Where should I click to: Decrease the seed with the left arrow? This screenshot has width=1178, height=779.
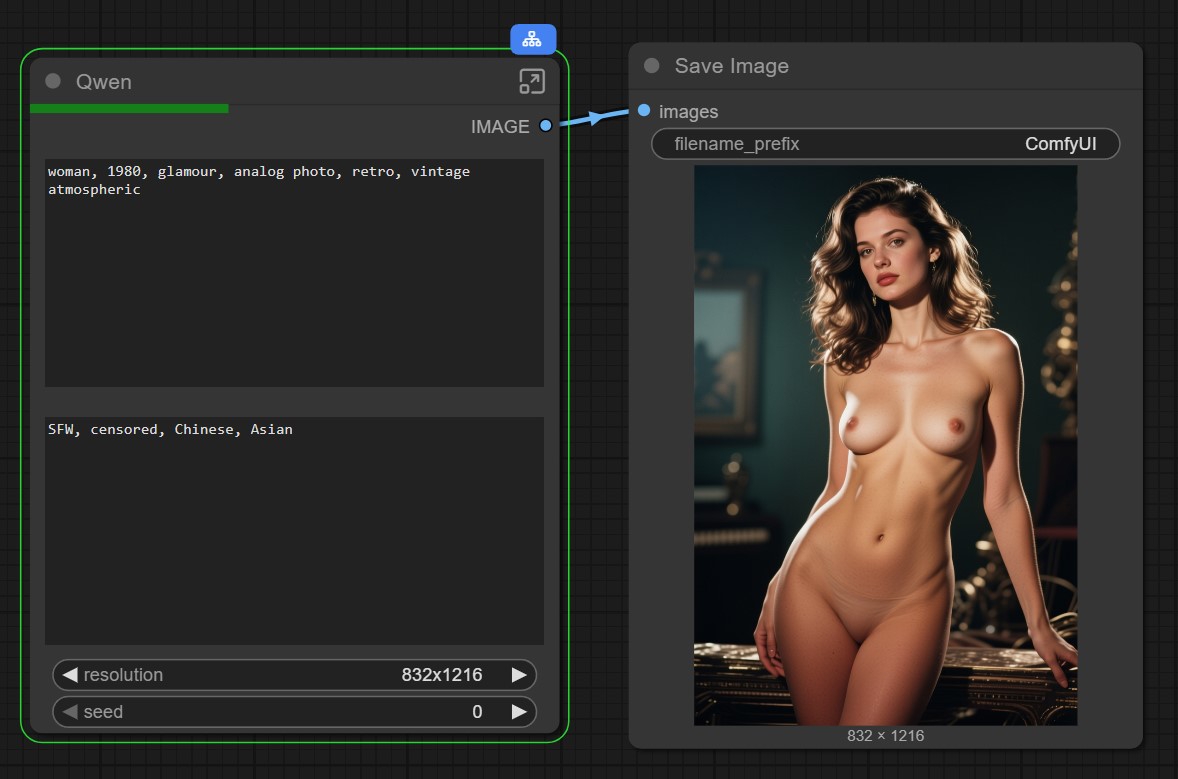(70, 712)
